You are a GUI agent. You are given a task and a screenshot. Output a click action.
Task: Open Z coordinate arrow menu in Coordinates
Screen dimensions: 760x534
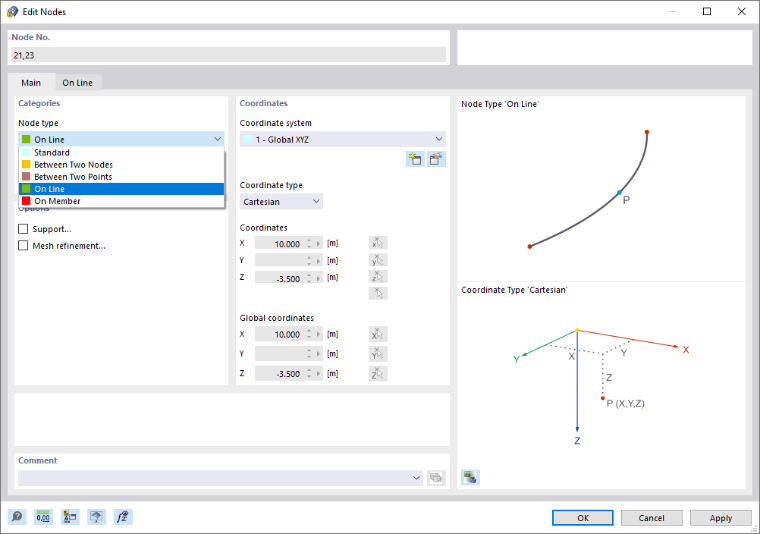click(x=318, y=278)
